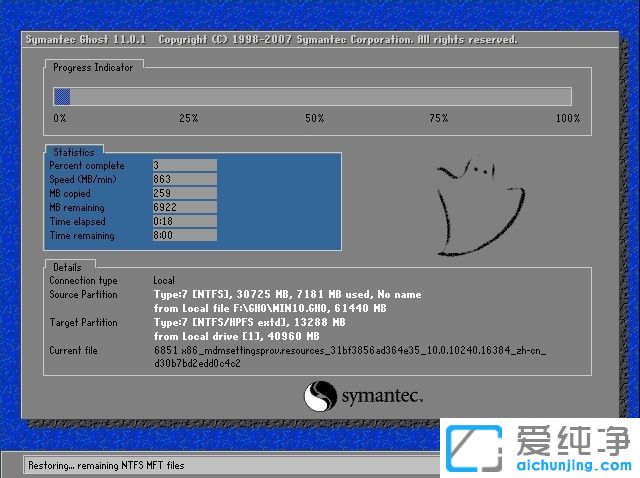The image size is (640, 478).
Task: Click the empty progress bar area
Action: (x=320, y=96)
